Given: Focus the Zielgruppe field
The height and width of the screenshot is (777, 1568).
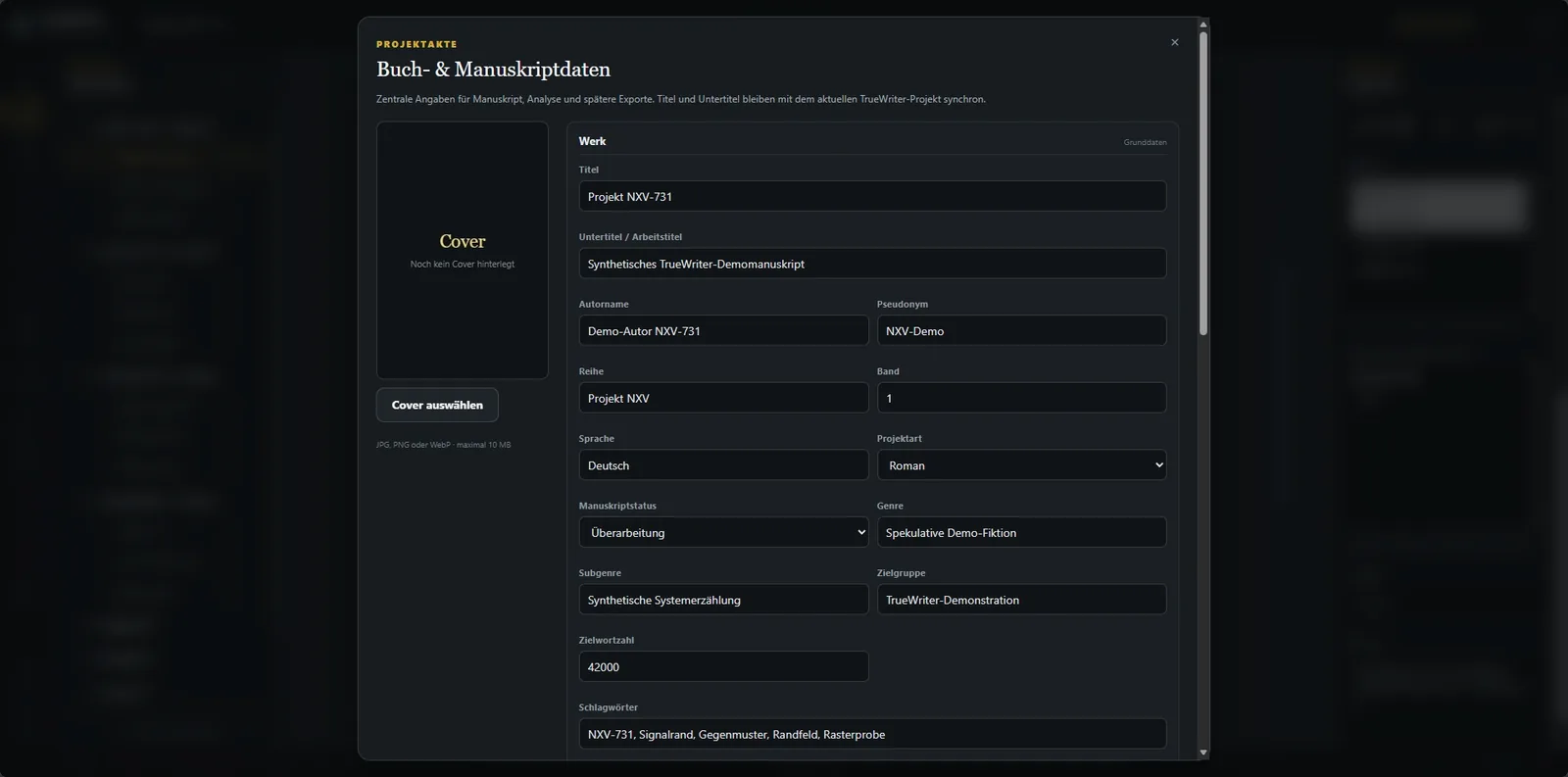Looking at the screenshot, I should pyautogui.click(x=1021, y=600).
